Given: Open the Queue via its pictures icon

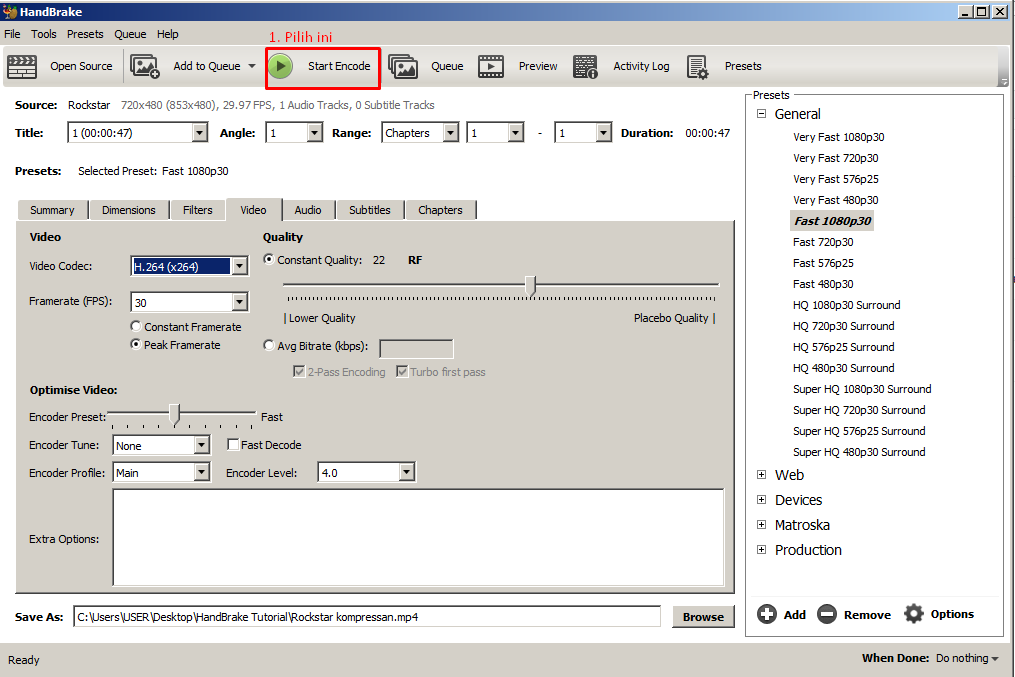Looking at the screenshot, I should pyautogui.click(x=403, y=67).
